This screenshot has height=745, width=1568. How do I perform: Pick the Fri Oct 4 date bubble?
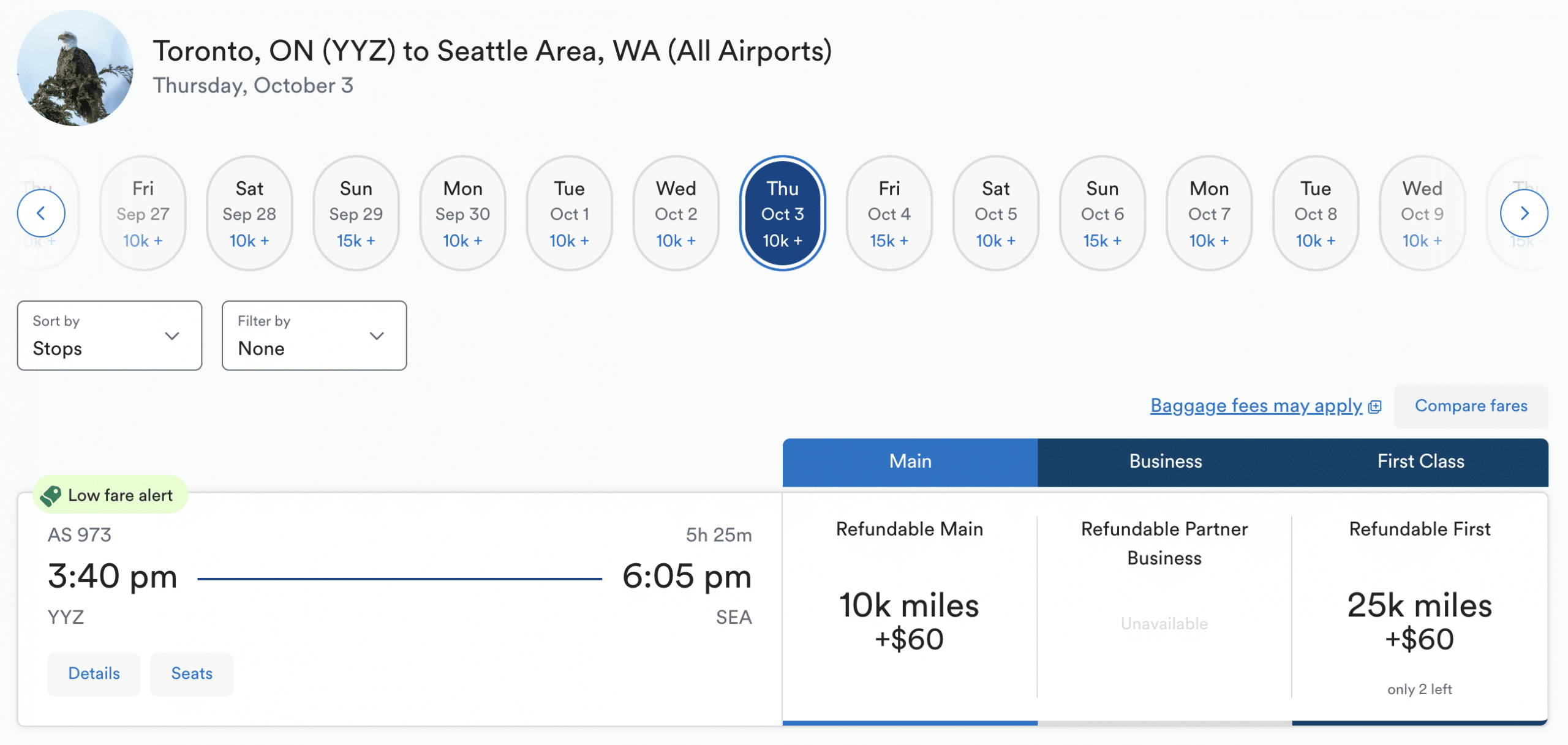[x=889, y=213]
